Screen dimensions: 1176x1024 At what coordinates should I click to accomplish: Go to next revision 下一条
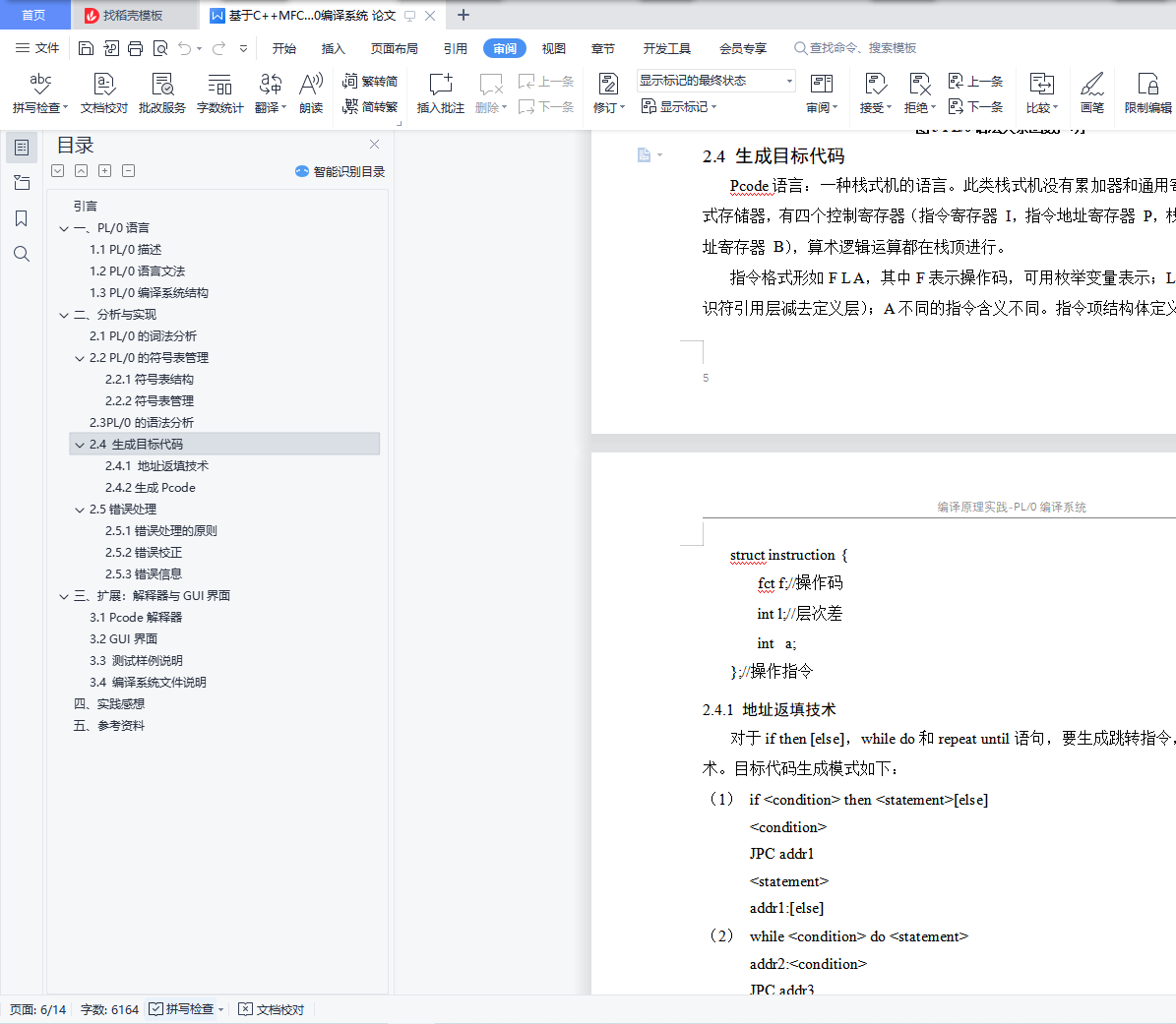coord(976,107)
